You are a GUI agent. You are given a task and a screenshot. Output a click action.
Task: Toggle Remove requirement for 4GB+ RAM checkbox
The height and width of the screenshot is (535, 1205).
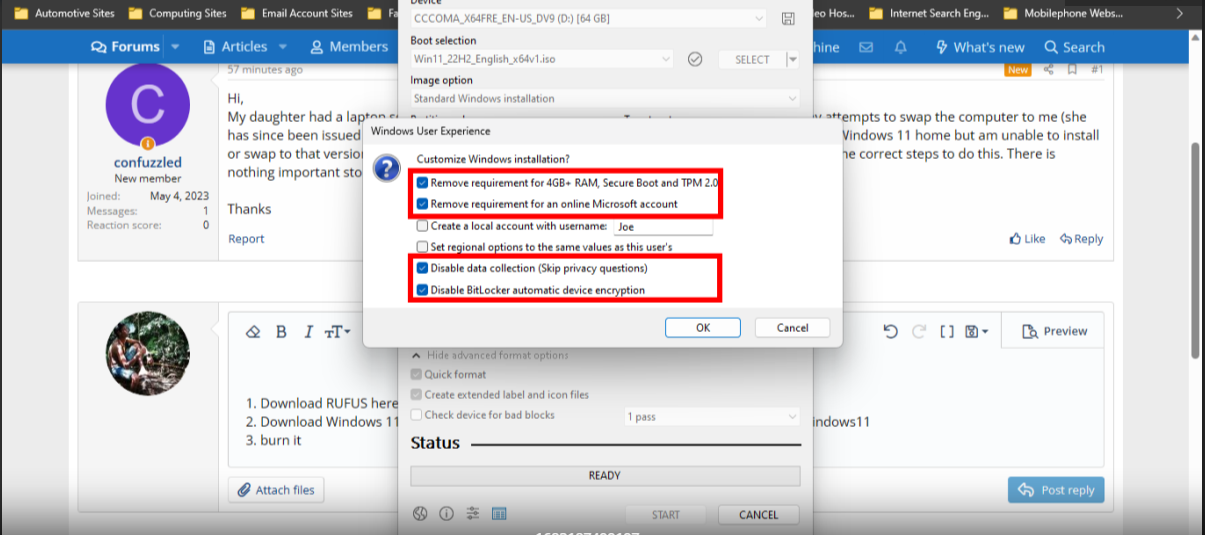422,183
